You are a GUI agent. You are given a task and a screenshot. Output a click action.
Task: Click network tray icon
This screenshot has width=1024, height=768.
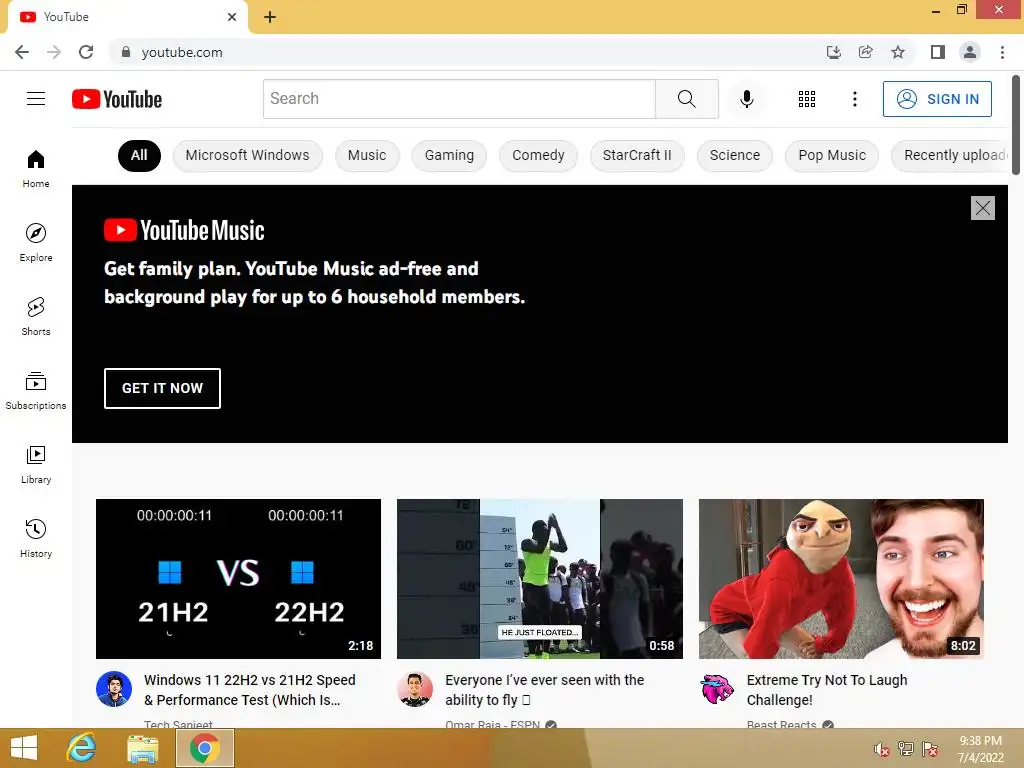pyautogui.click(x=906, y=749)
